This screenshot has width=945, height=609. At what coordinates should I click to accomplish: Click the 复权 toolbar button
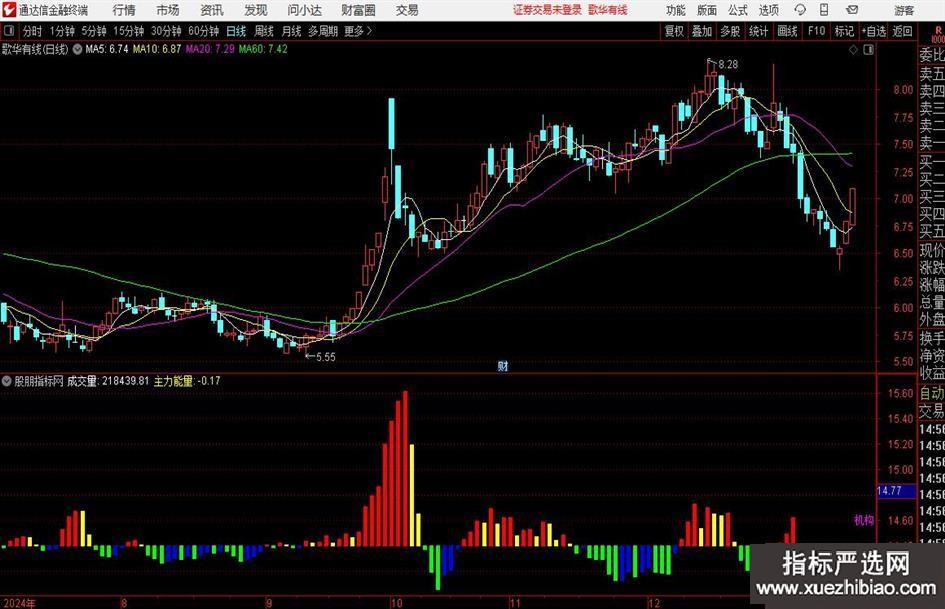(x=674, y=31)
